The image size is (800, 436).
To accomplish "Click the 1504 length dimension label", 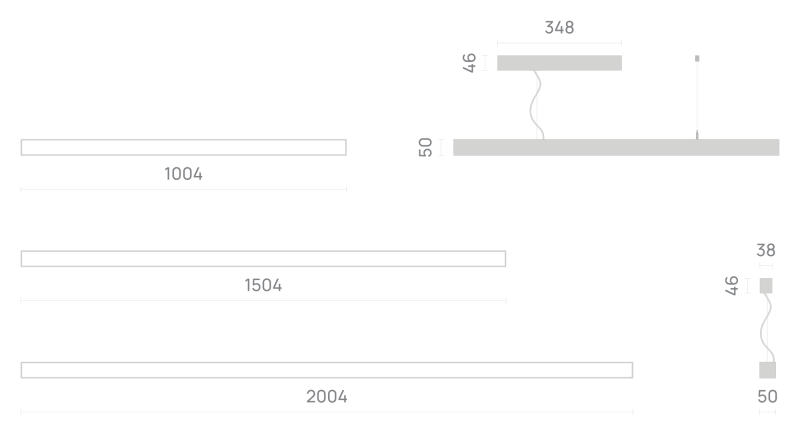I will (x=263, y=285).
